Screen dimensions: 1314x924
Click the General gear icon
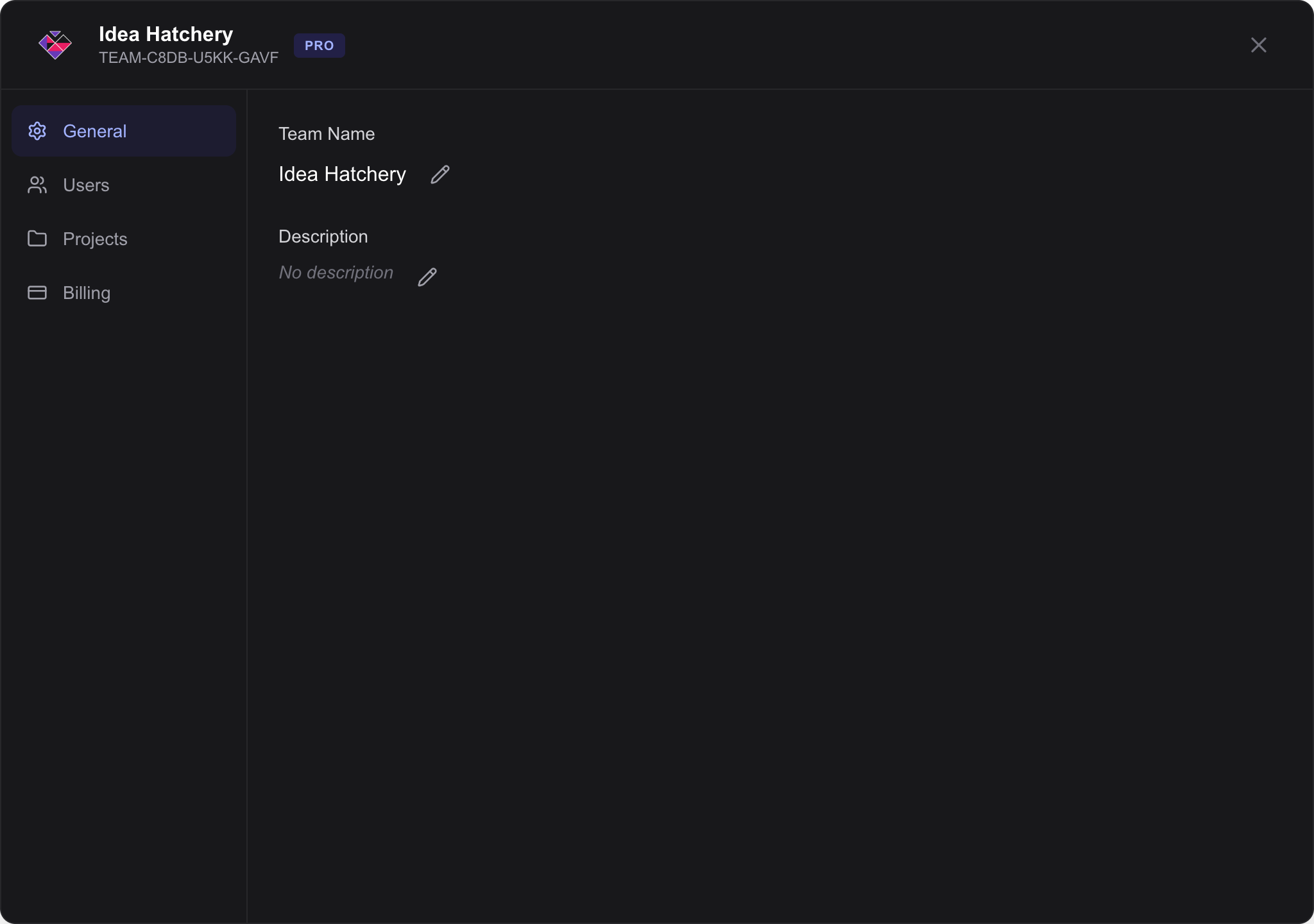(x=37, y=131)
